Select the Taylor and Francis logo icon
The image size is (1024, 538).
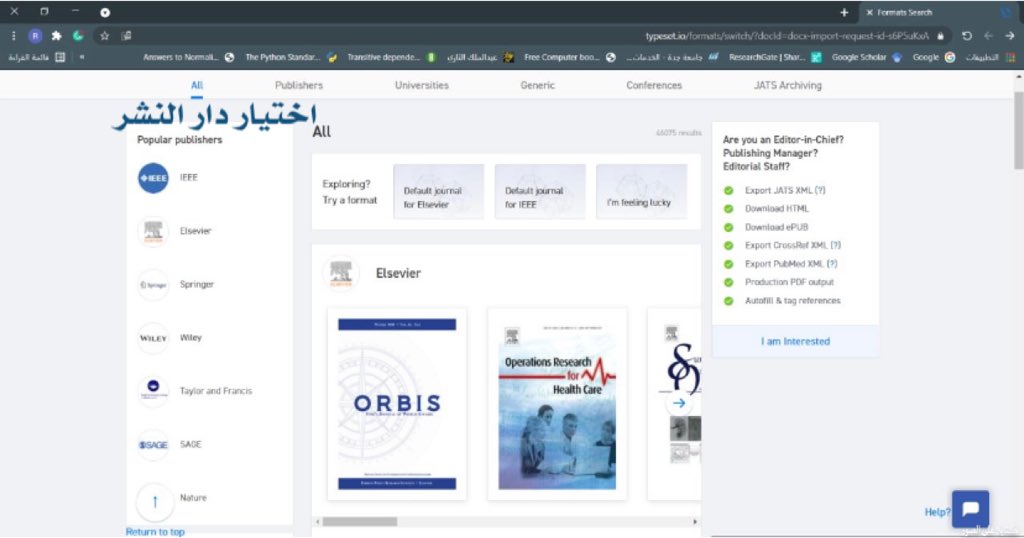tap(153, 391)
